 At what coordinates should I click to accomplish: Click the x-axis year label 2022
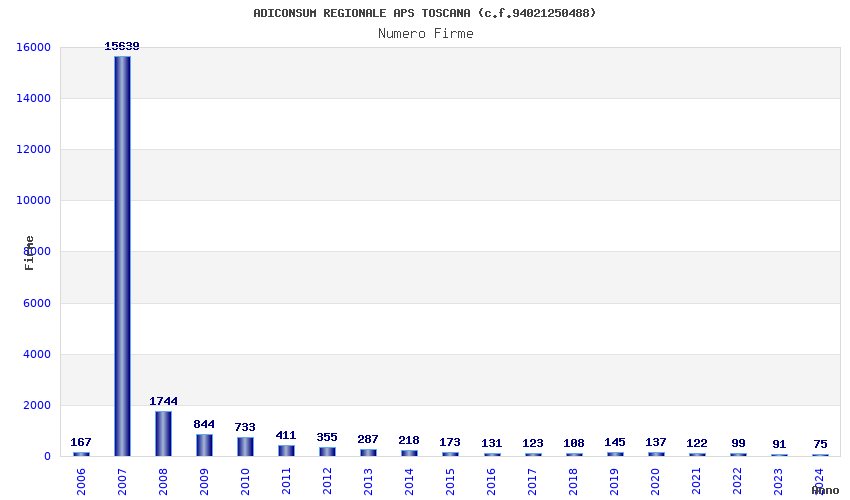point(738,482)
